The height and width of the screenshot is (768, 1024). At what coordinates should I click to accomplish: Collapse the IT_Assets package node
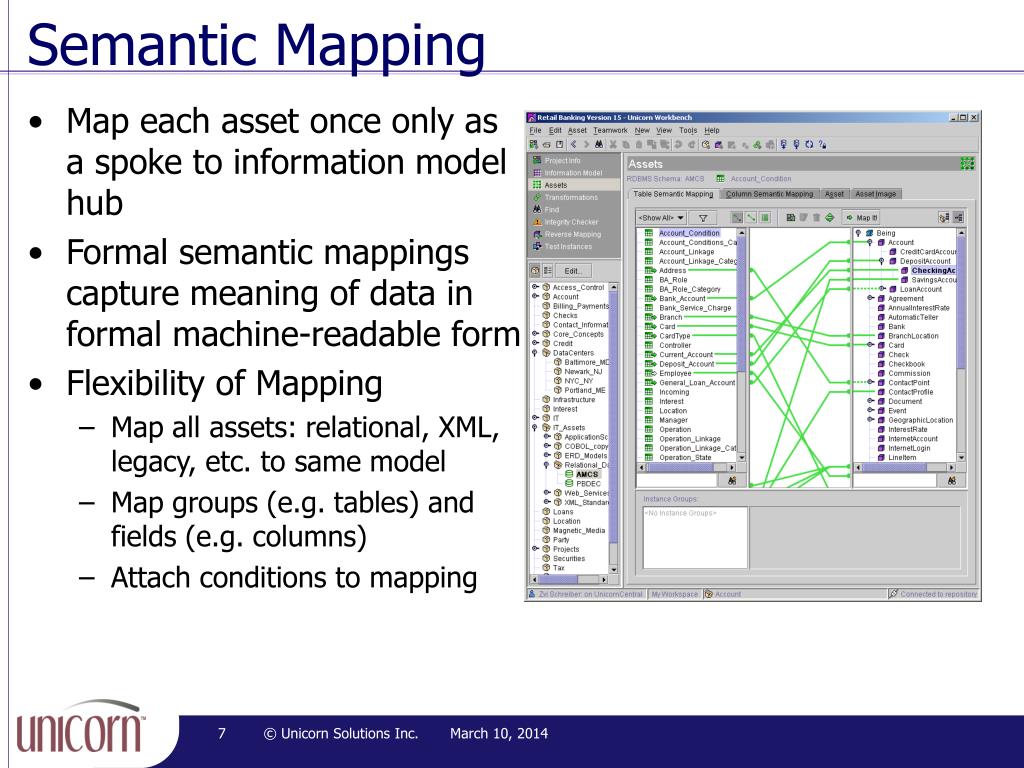[x=535, y=428]
